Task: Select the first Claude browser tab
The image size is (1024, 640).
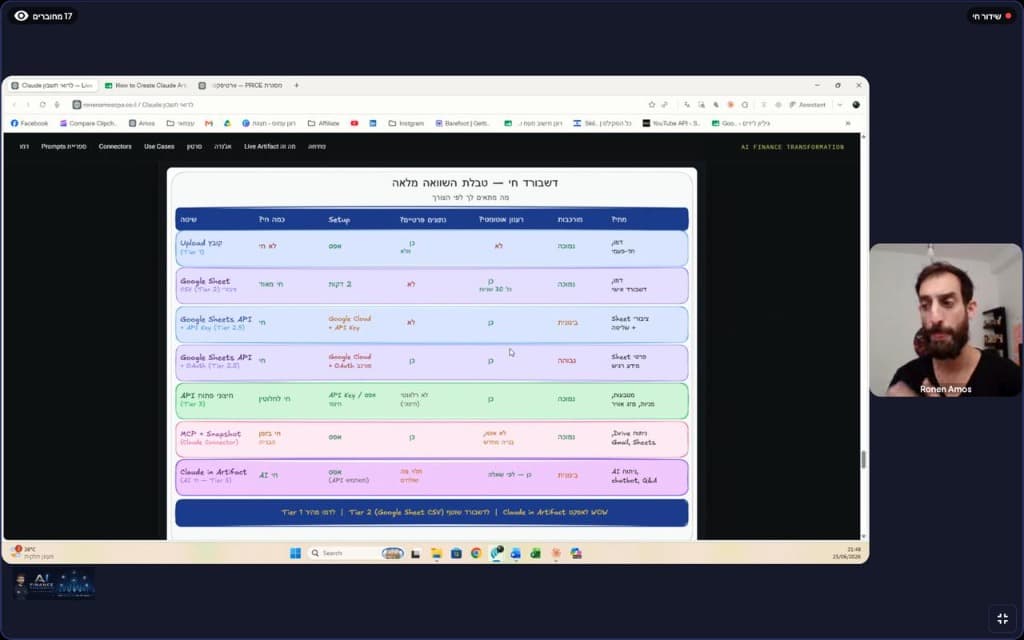Action: click(x=52, y=85)
